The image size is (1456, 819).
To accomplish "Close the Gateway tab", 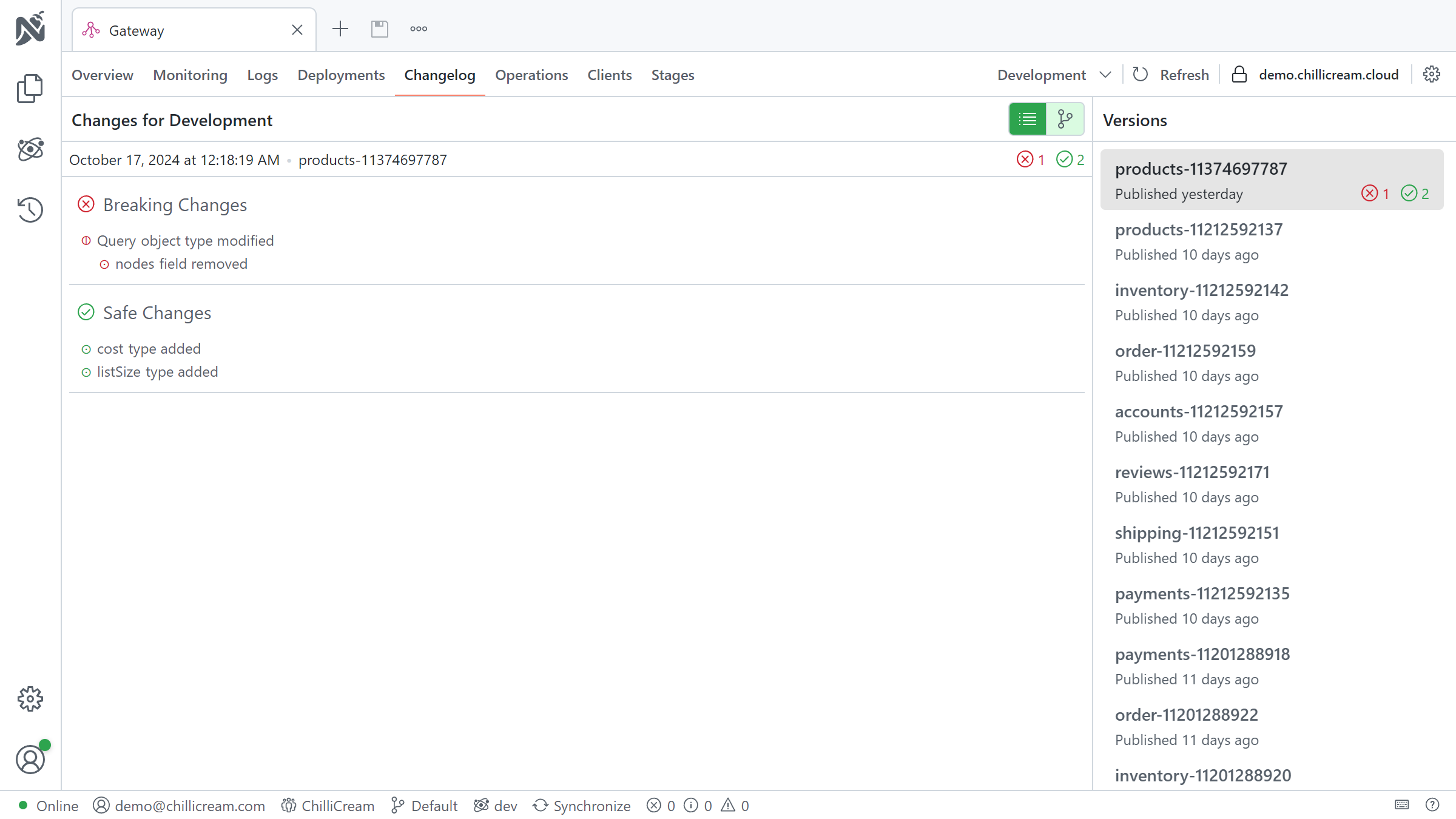I will pyautogui.click(x=297, y=30).
